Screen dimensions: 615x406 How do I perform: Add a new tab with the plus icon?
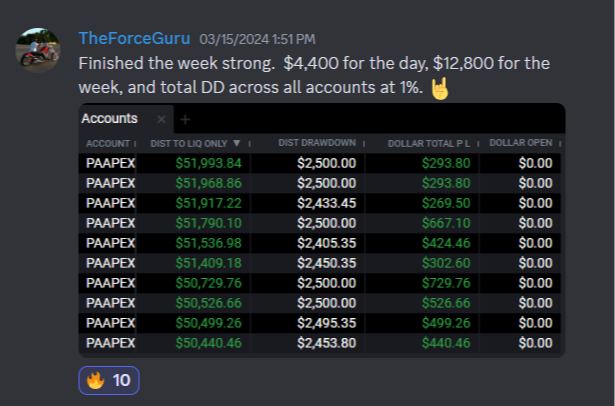185,119
